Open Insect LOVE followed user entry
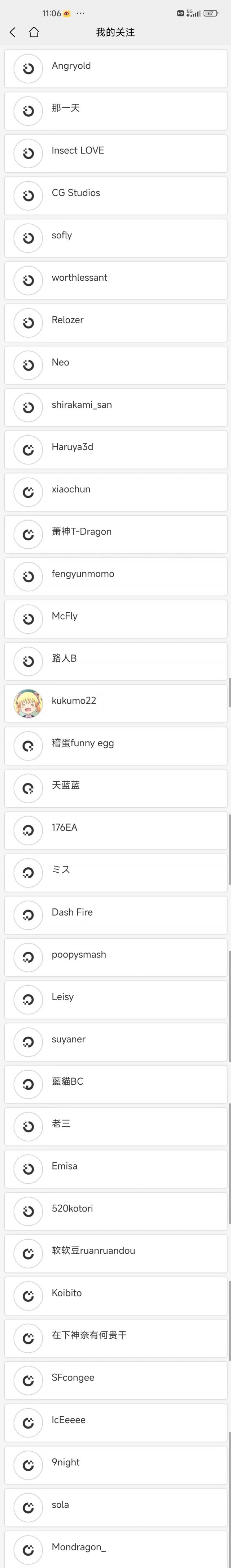 [x=115, y=154]
